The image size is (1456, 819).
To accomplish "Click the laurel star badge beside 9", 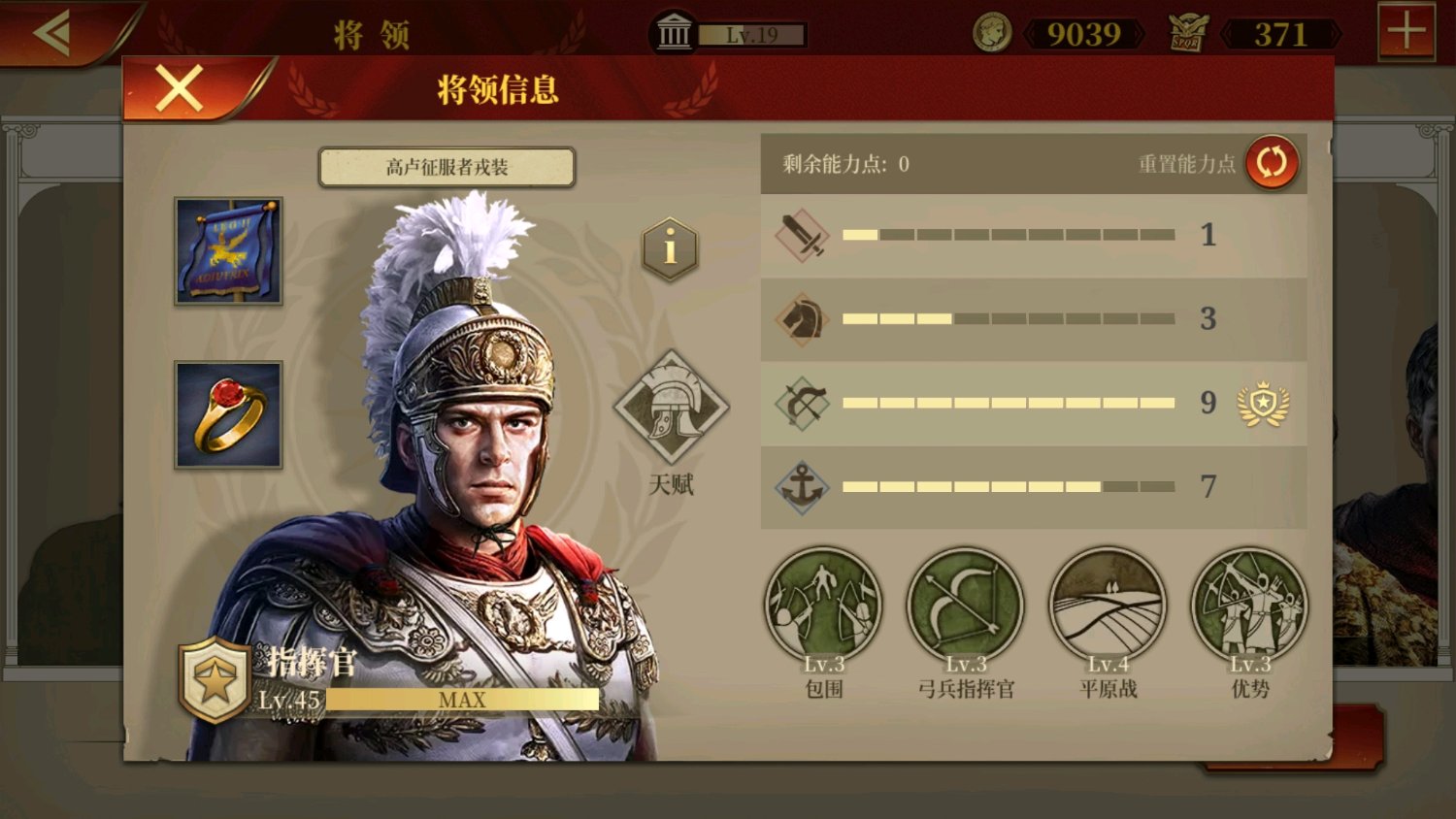I will coord(1263,404).
